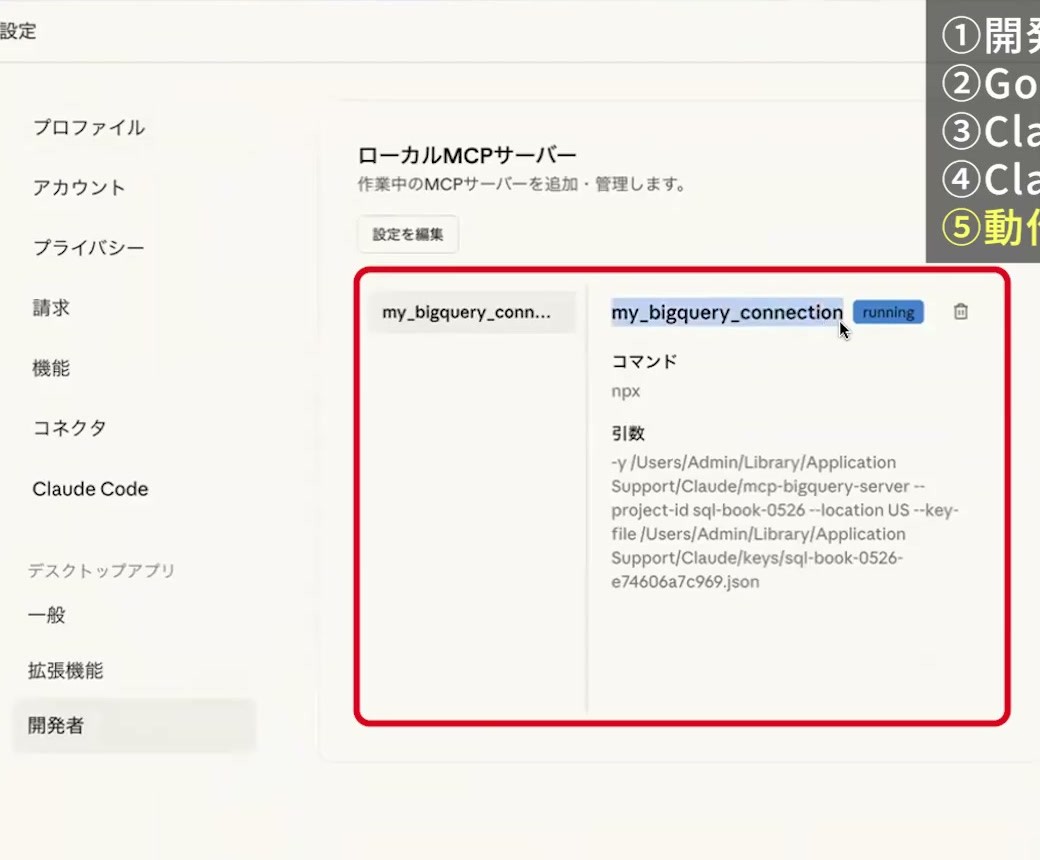Click the 設定 title at top
Image resolution: width=1040 pixels, height=860 pixels.
18,31
